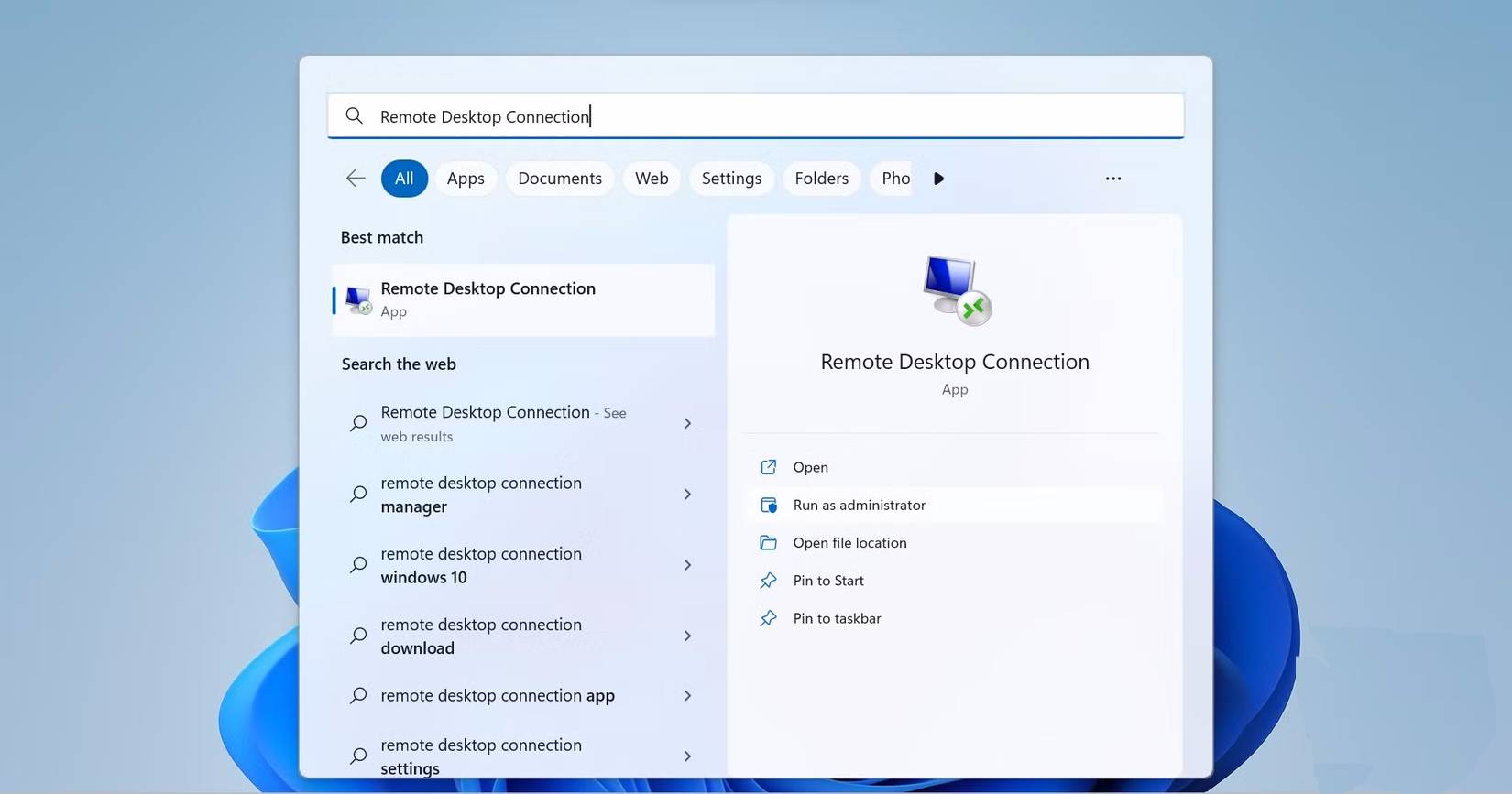The width and height of the screenshot is (1512, 794).
Task: Click the magnifier icon in search box
Action: point(354,116)
